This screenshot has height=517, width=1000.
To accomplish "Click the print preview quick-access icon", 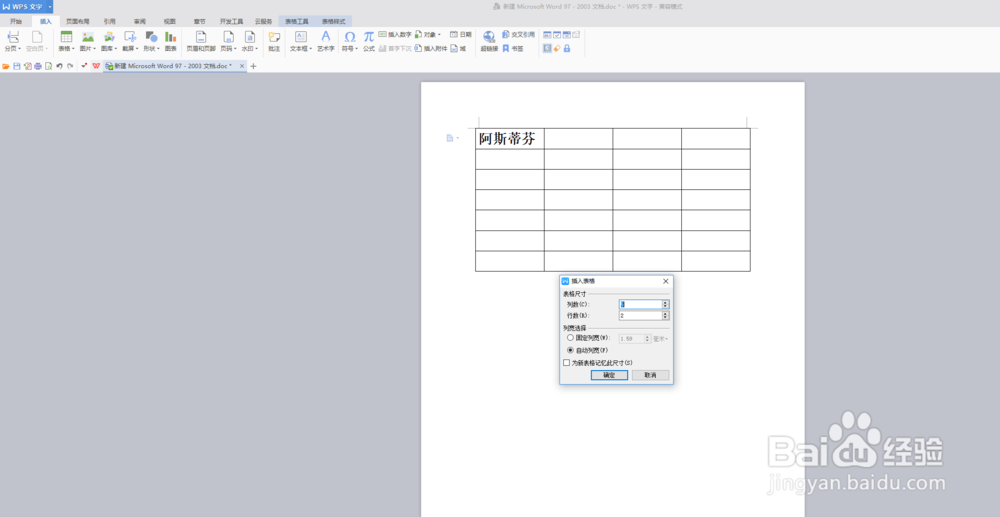I will point(48,66).
